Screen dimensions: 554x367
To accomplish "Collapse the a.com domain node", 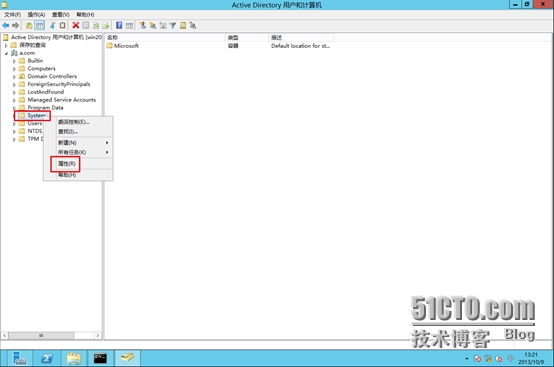I will point(6,53).
